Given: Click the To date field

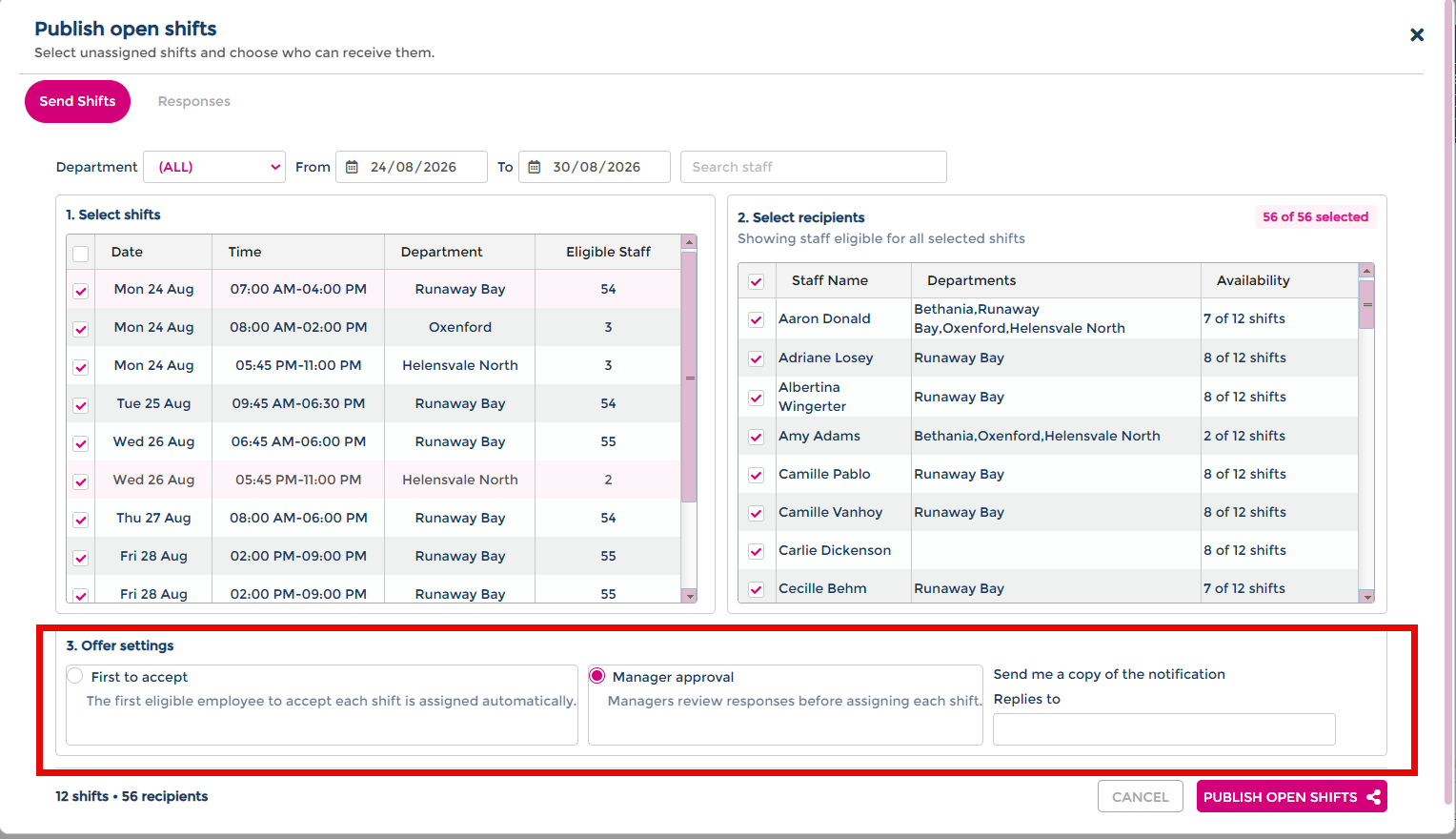Looking at the screenshot, I should click(x=595, y=167).
